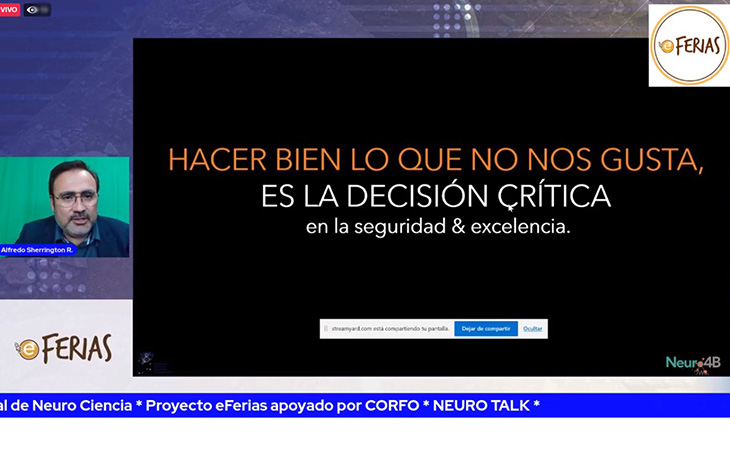Viewport: 730px width, 456px height.
Task: Click the red EN VIVO live badge
Action: [x=8, y=9]
